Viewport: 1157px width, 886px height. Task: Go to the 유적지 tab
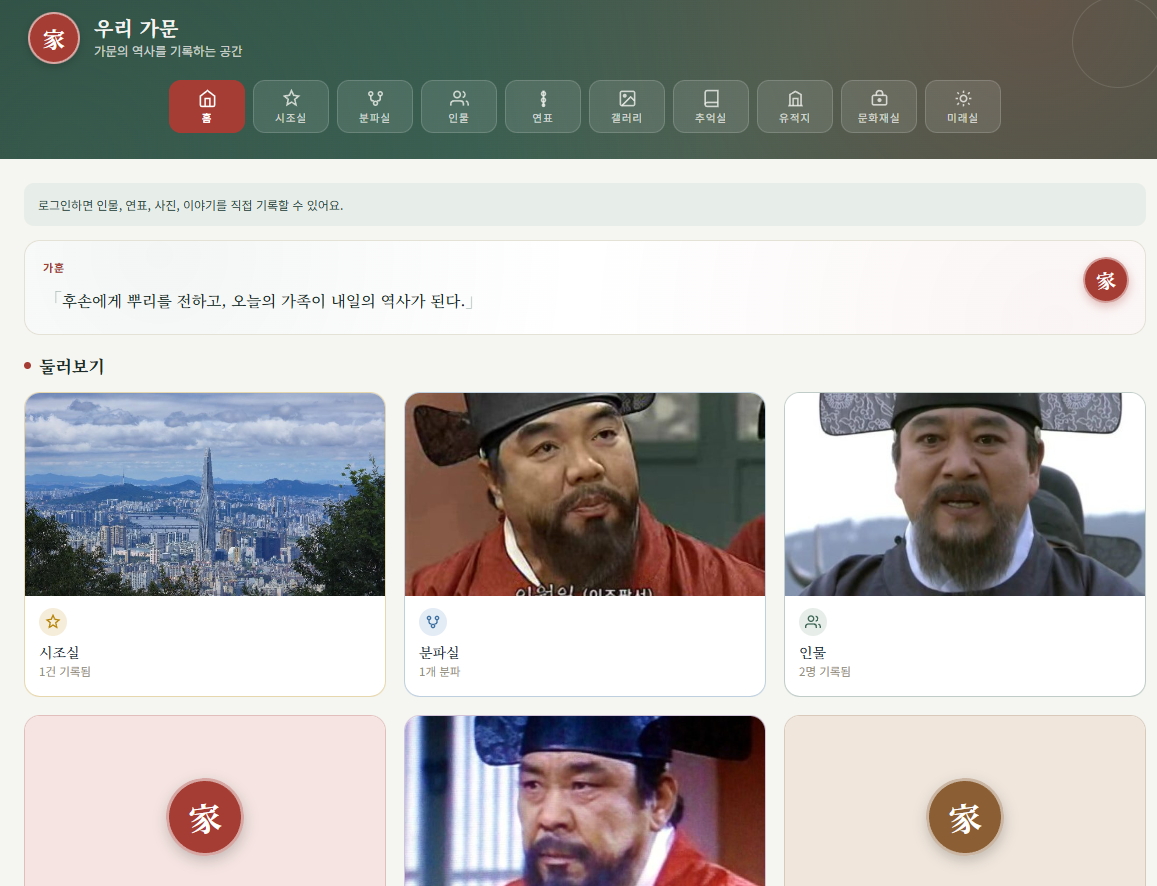click(795, 106)
